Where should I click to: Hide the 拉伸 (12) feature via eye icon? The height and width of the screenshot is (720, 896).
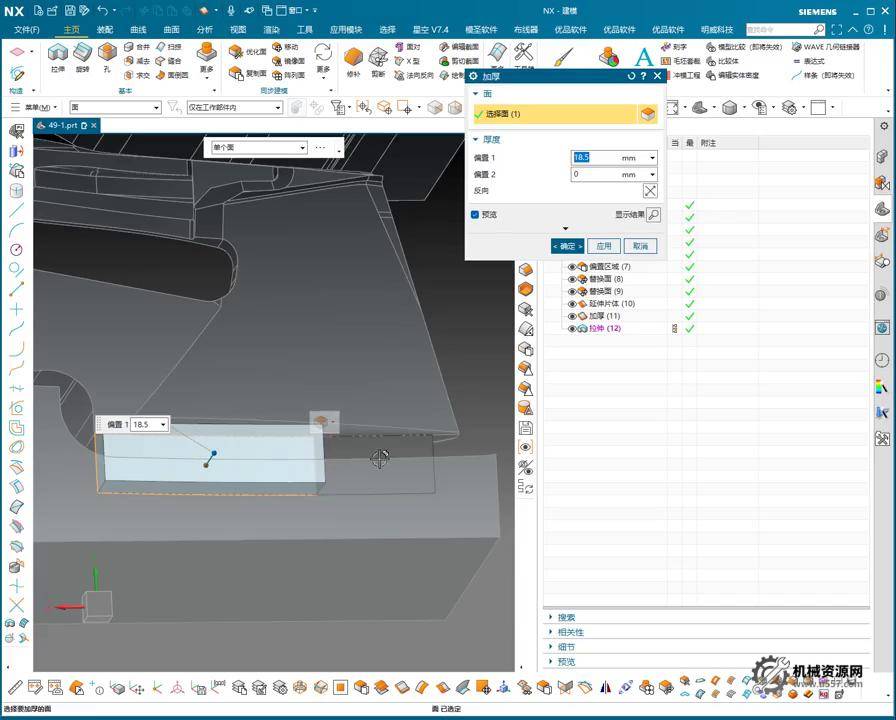(x=573, y=328)
